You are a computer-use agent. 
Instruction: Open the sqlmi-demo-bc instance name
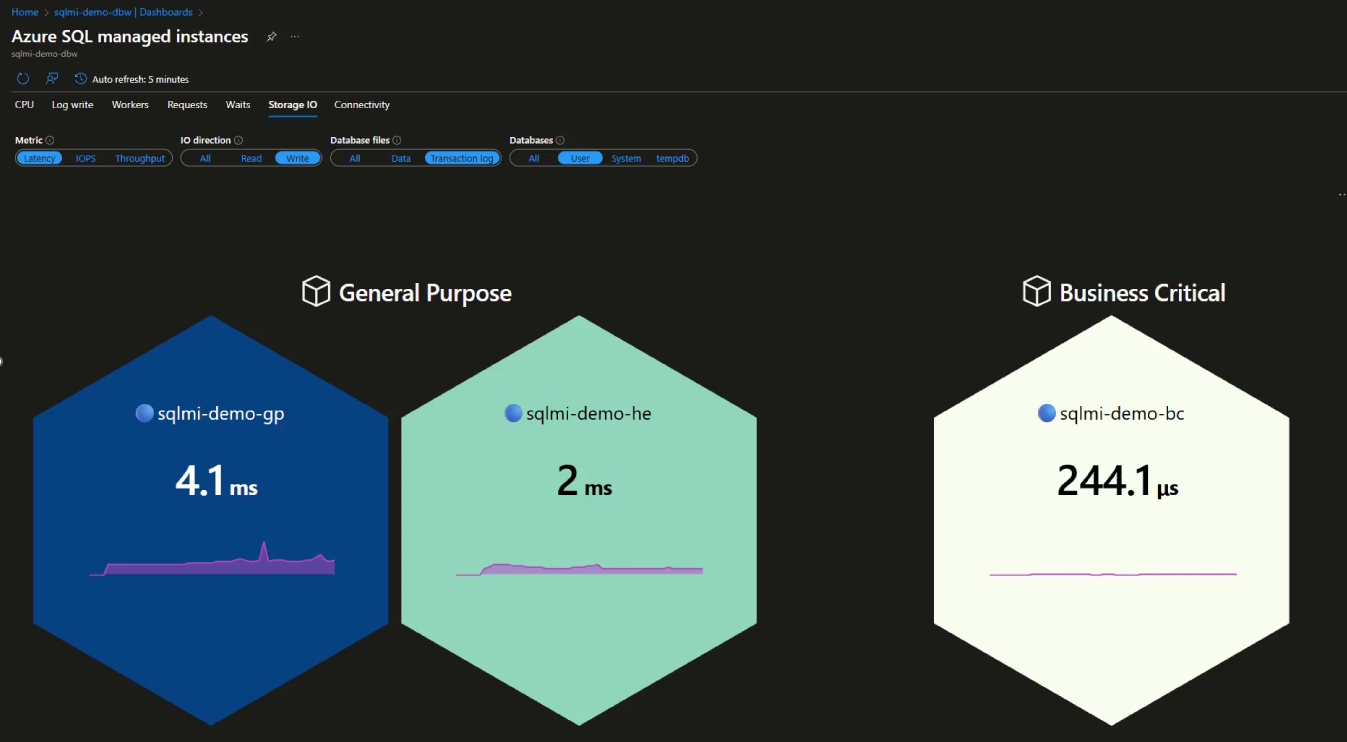click(1122, 414)
